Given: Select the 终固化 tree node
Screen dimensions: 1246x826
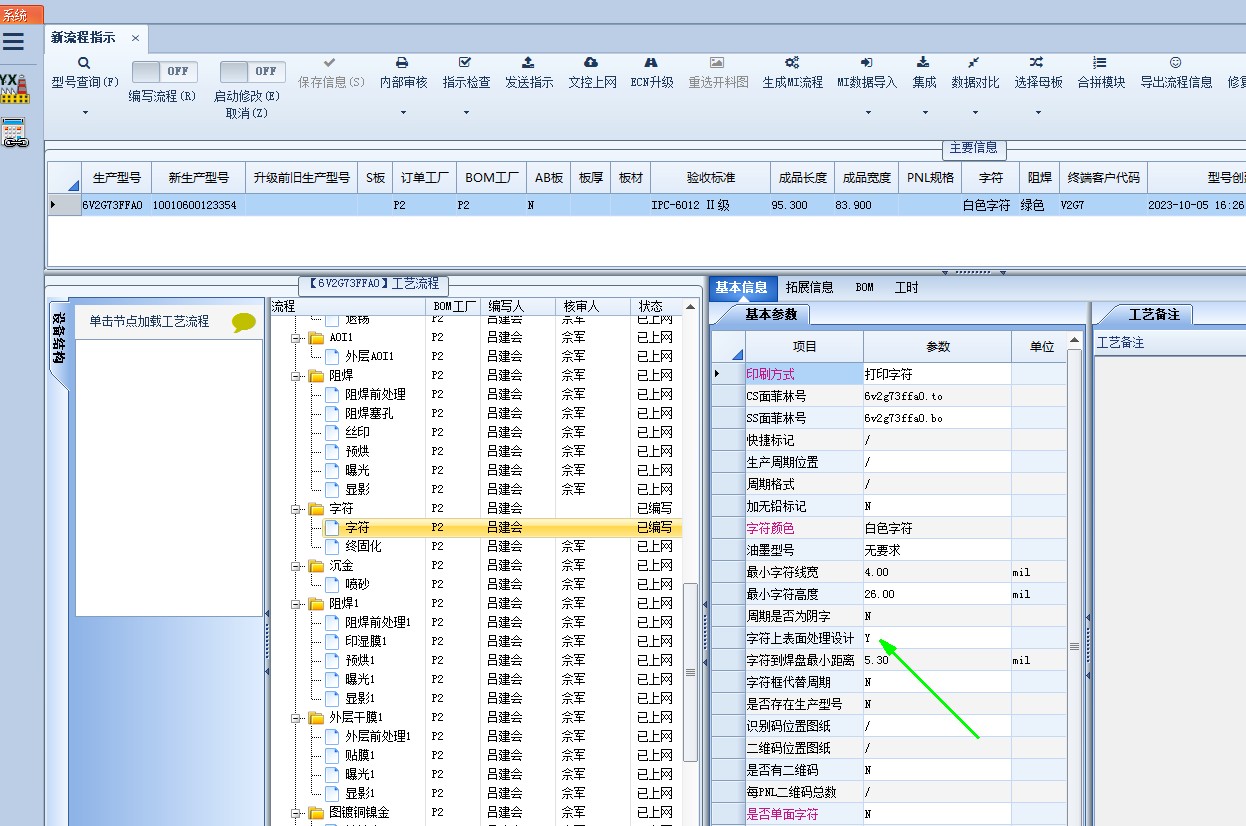Looking at the screenshot, I should (x=363, y=547).
